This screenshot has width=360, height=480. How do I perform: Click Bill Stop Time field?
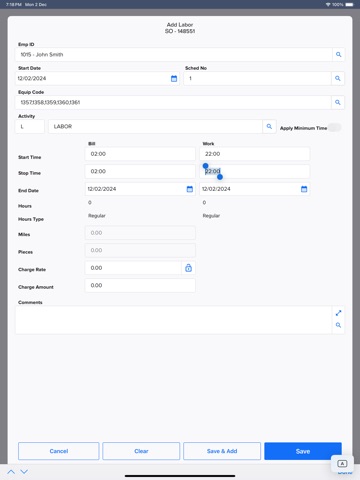[140, 171]
